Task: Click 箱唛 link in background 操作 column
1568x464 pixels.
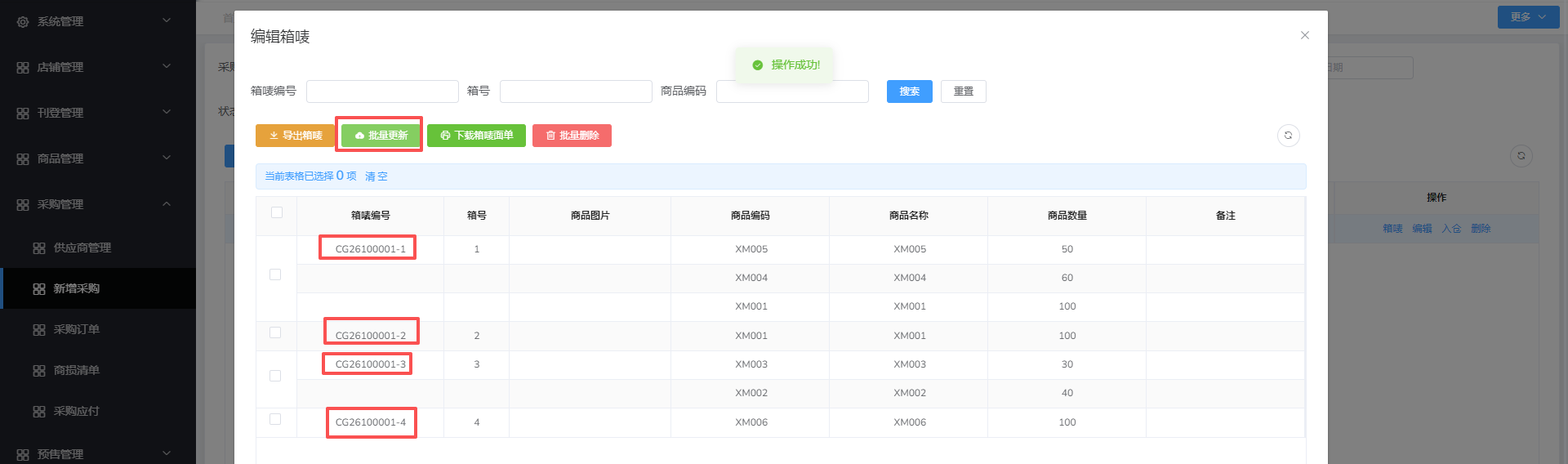Action: (x=1392, y=229)
